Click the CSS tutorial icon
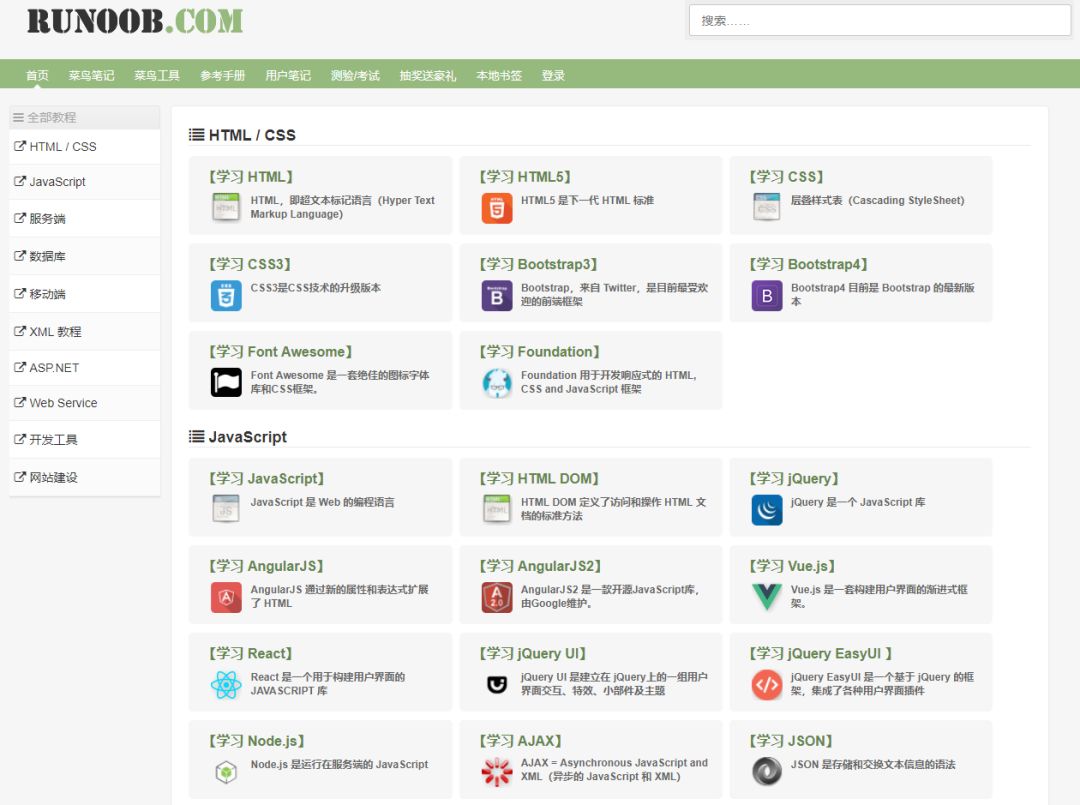1080x805 pixels. pos(767,207)
